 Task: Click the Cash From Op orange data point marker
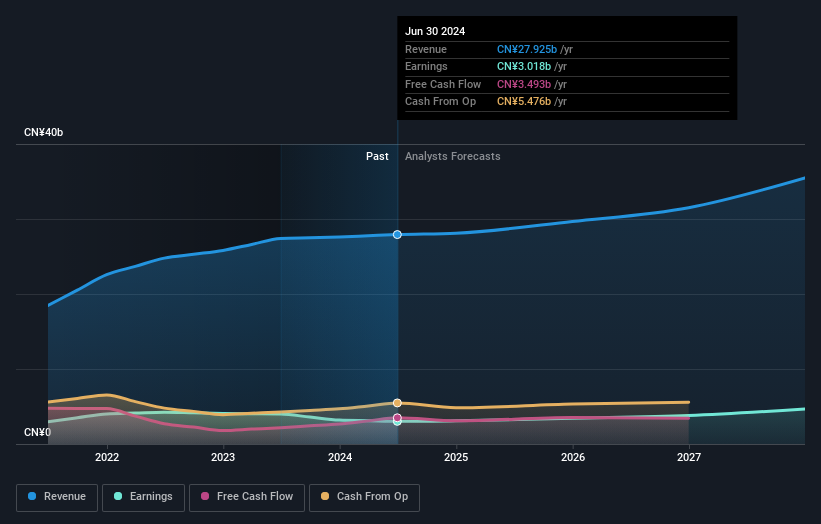coord(397,403)
